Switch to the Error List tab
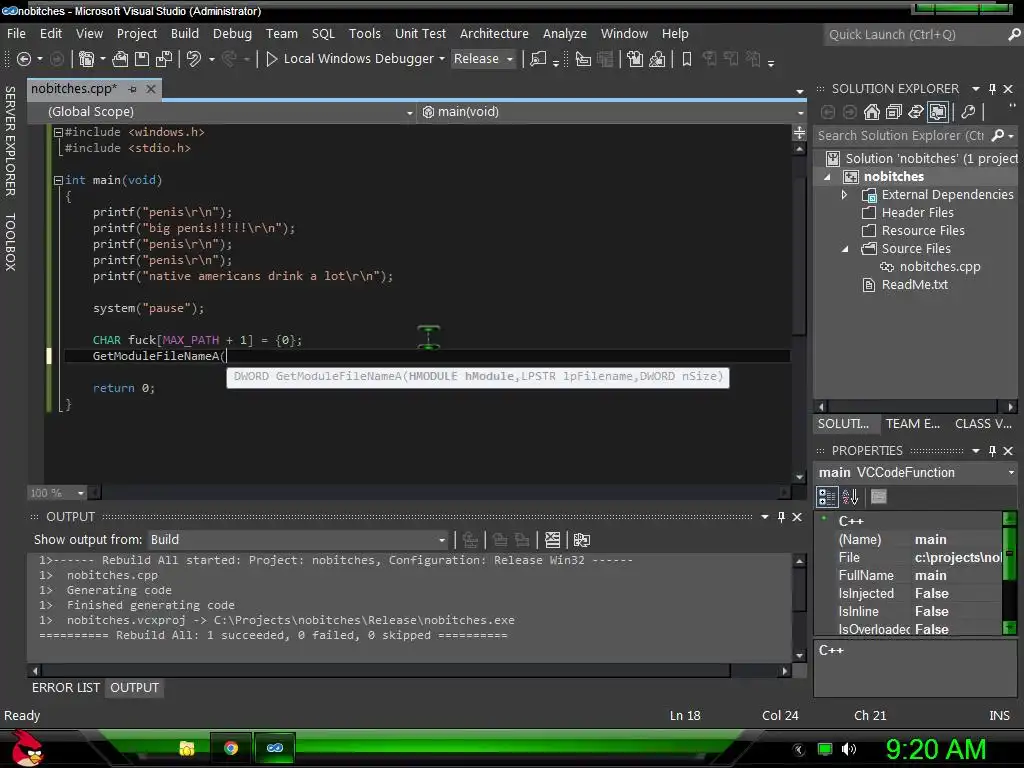The width and height of the screenshot is (1024, 768). click(x=66, y=688)
